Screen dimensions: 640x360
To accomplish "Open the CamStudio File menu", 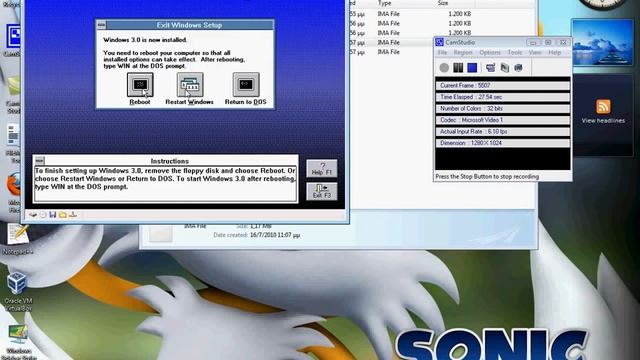I will tap(442, 53).
